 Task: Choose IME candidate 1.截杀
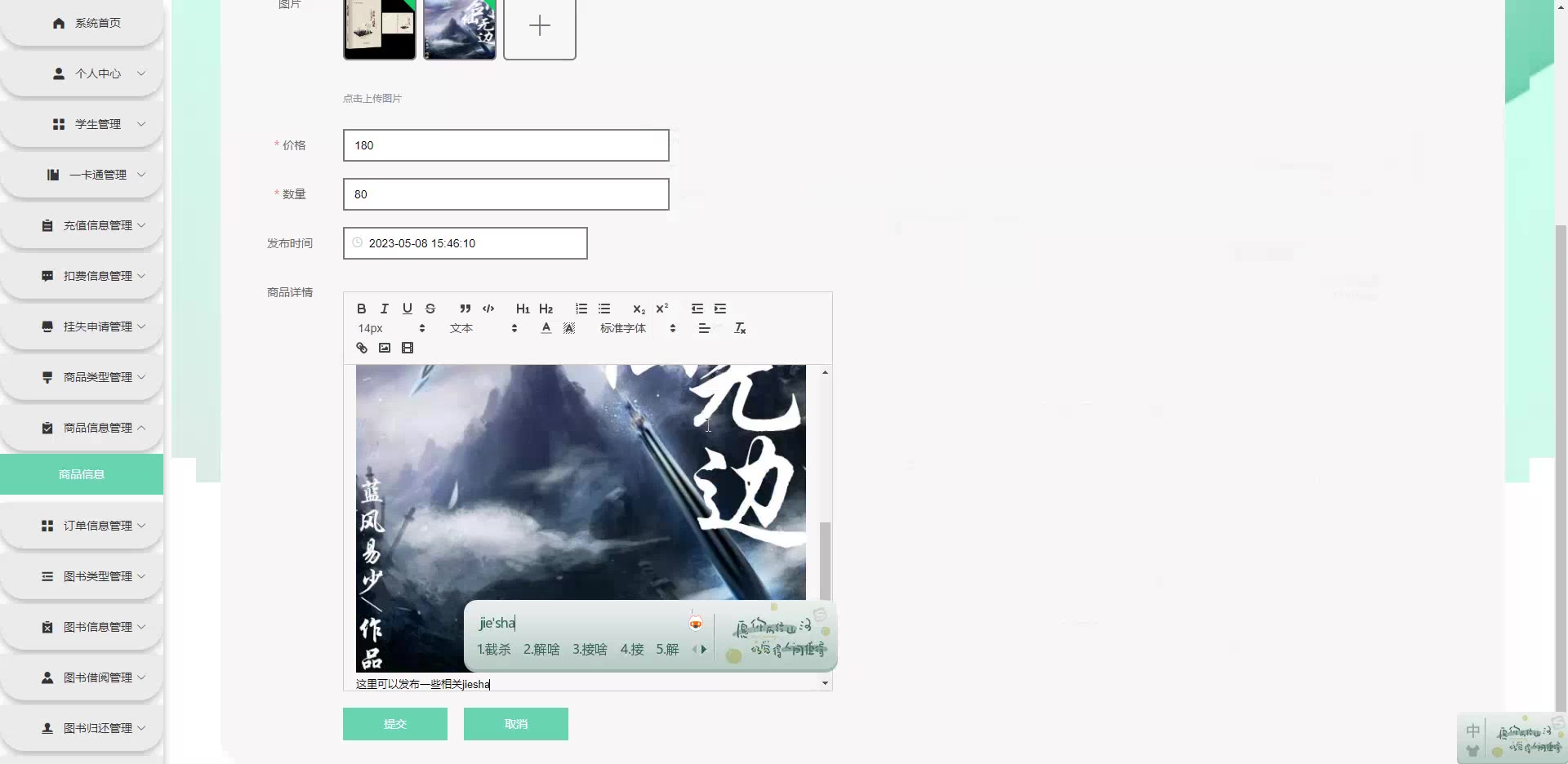pyautogui.click(x=494, y=650)
